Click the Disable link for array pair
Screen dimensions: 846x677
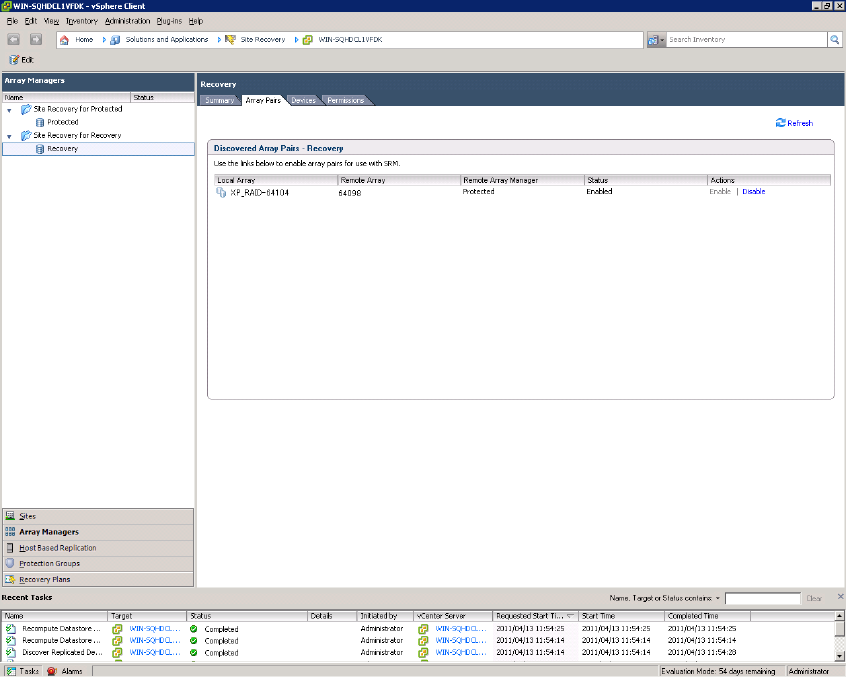click(x=753, y=191)
